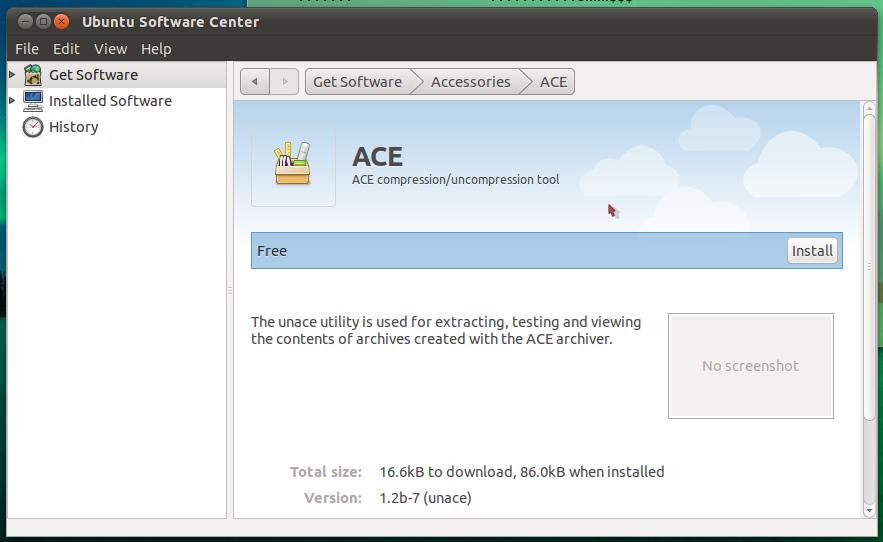Click the '16.6kB to download' size text
The height and width of the screenshot is (542, 883).
(446, 472)
